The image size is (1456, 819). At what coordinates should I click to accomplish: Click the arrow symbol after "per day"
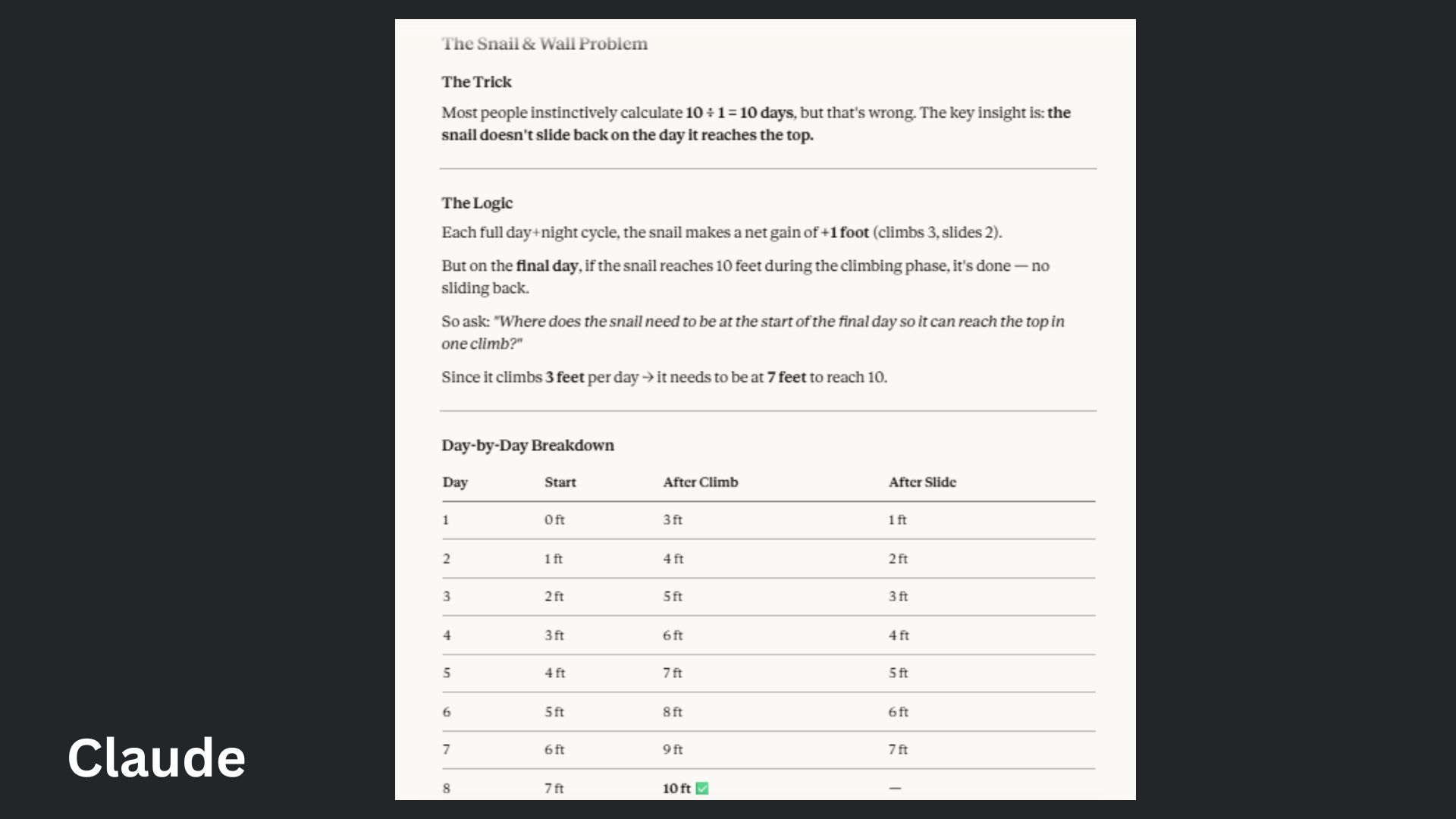648,378
